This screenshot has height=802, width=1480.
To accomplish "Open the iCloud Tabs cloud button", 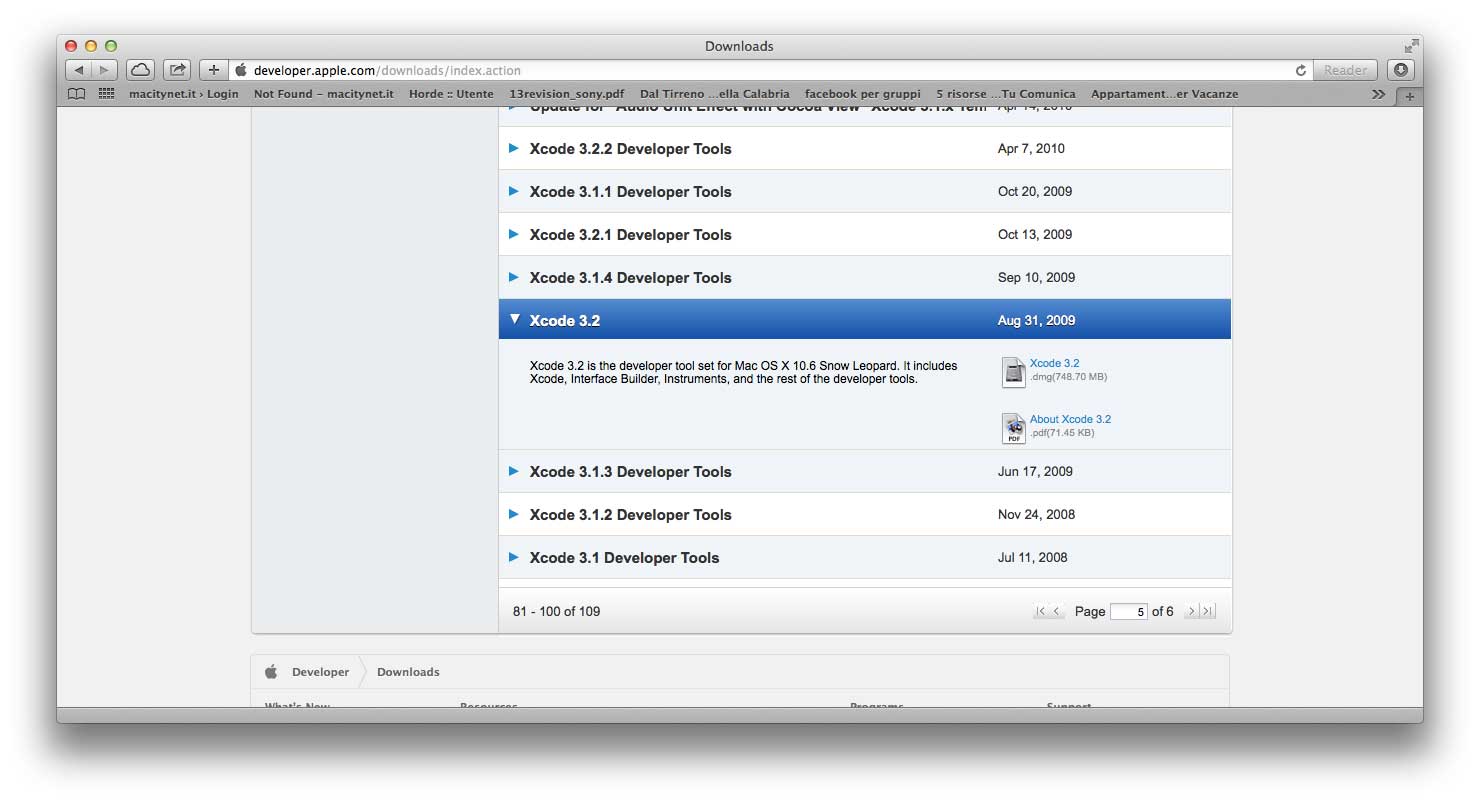I will coord(141,70).
